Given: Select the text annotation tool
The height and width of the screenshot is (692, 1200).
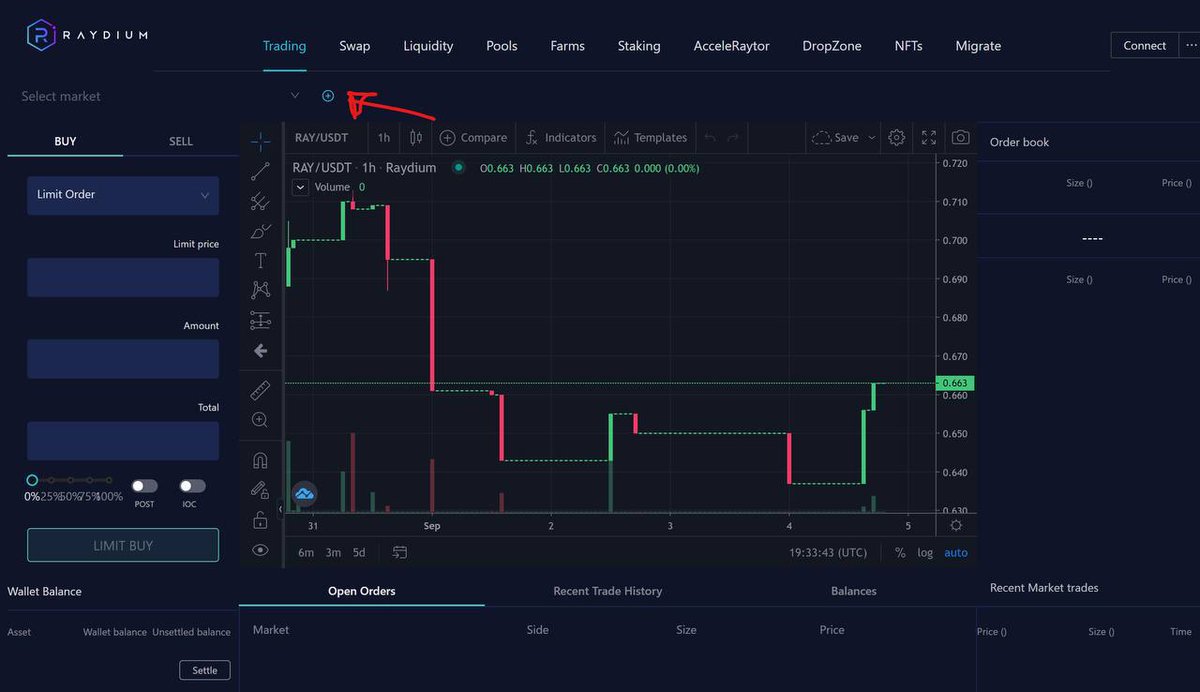Looking at the screenshot, I should click(260, 261).
